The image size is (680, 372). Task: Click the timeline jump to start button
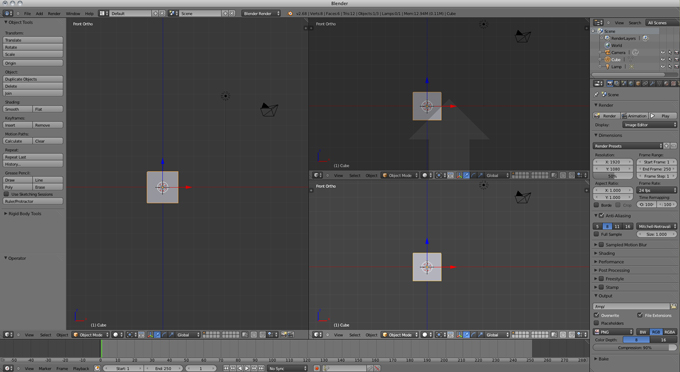tap(226, 368)
